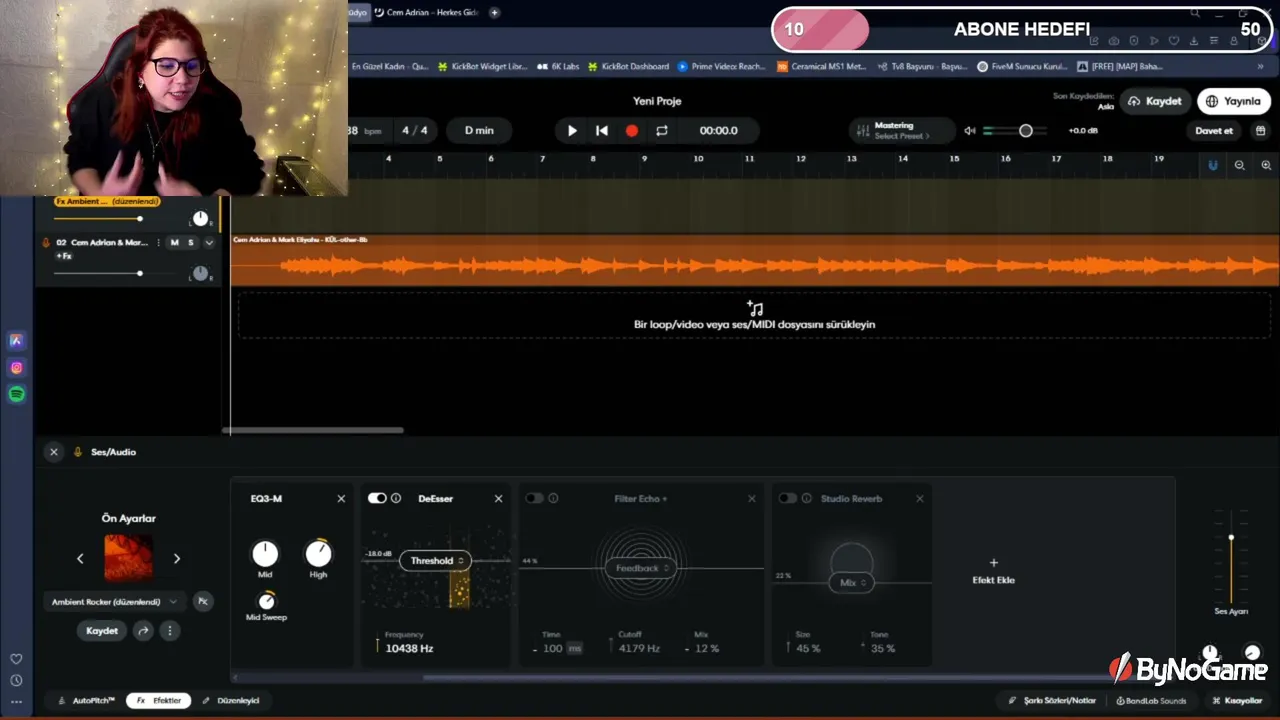
Task: Expand track 02 chevron options
Action: click(x=209, y=242)
